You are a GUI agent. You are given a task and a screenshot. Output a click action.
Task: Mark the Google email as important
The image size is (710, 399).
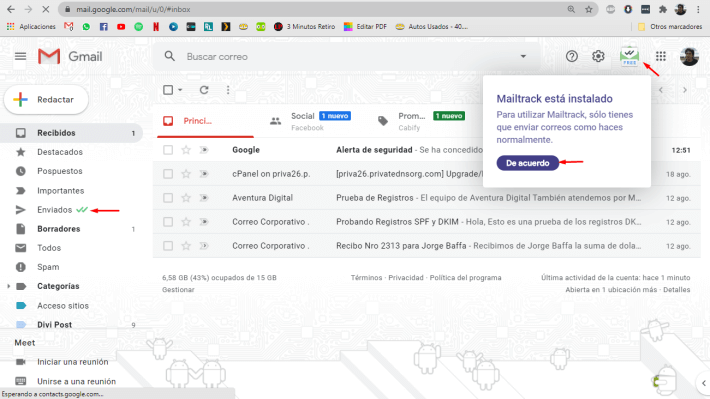pos(204,150)
